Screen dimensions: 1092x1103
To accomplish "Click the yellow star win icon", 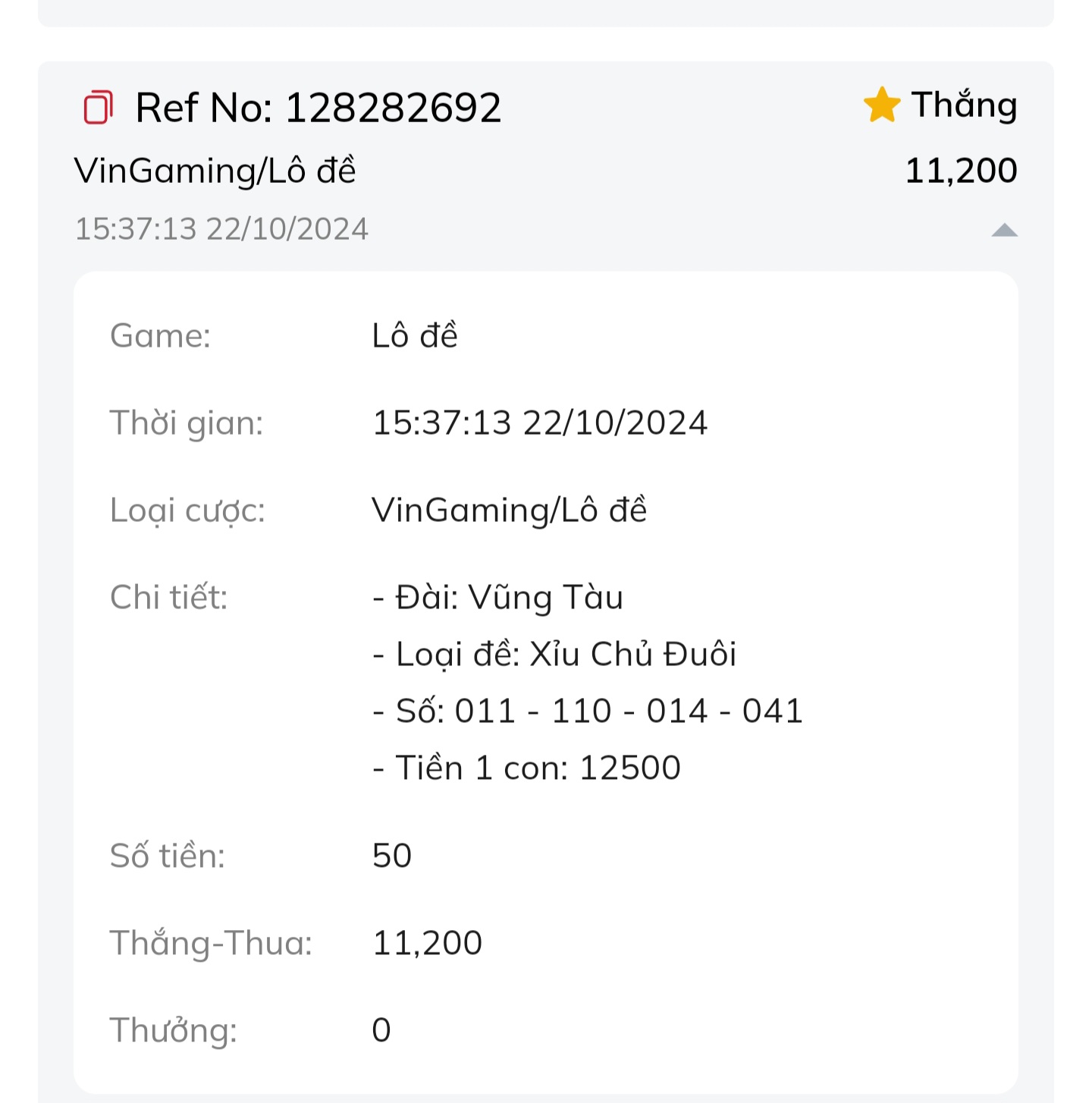I will pos(882,105).
